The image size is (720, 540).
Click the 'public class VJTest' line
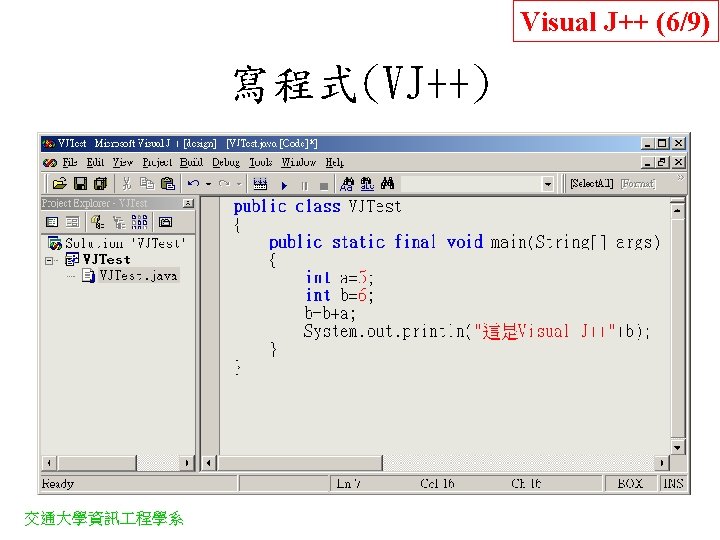point(317,207)
